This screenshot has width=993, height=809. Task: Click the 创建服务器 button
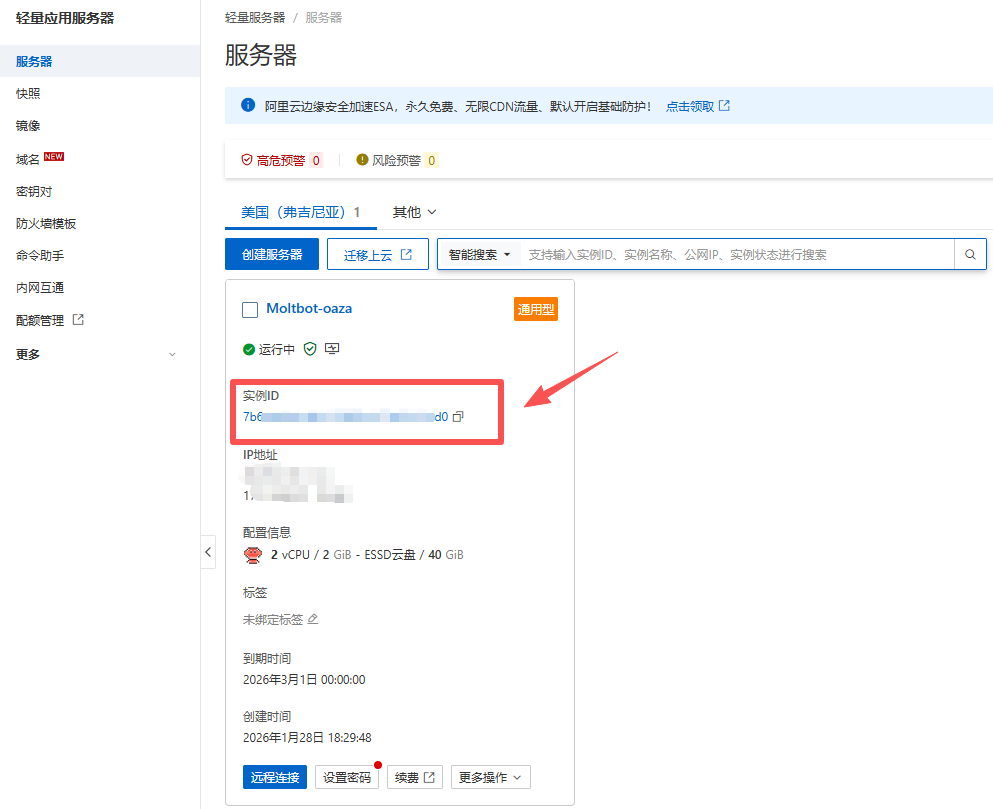click(x=272, y=255)
